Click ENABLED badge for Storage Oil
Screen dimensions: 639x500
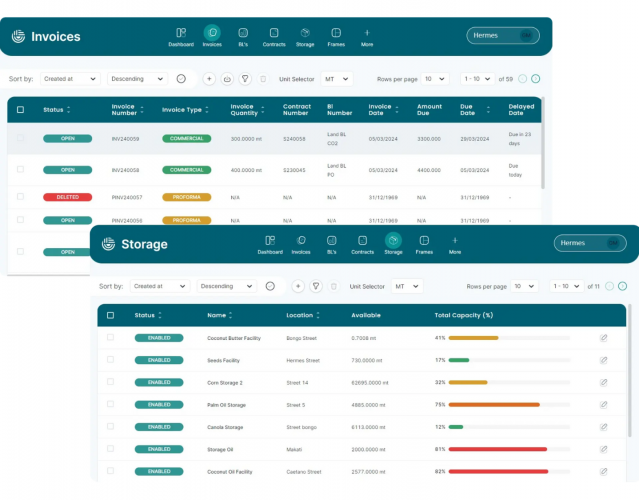(159, 449)
